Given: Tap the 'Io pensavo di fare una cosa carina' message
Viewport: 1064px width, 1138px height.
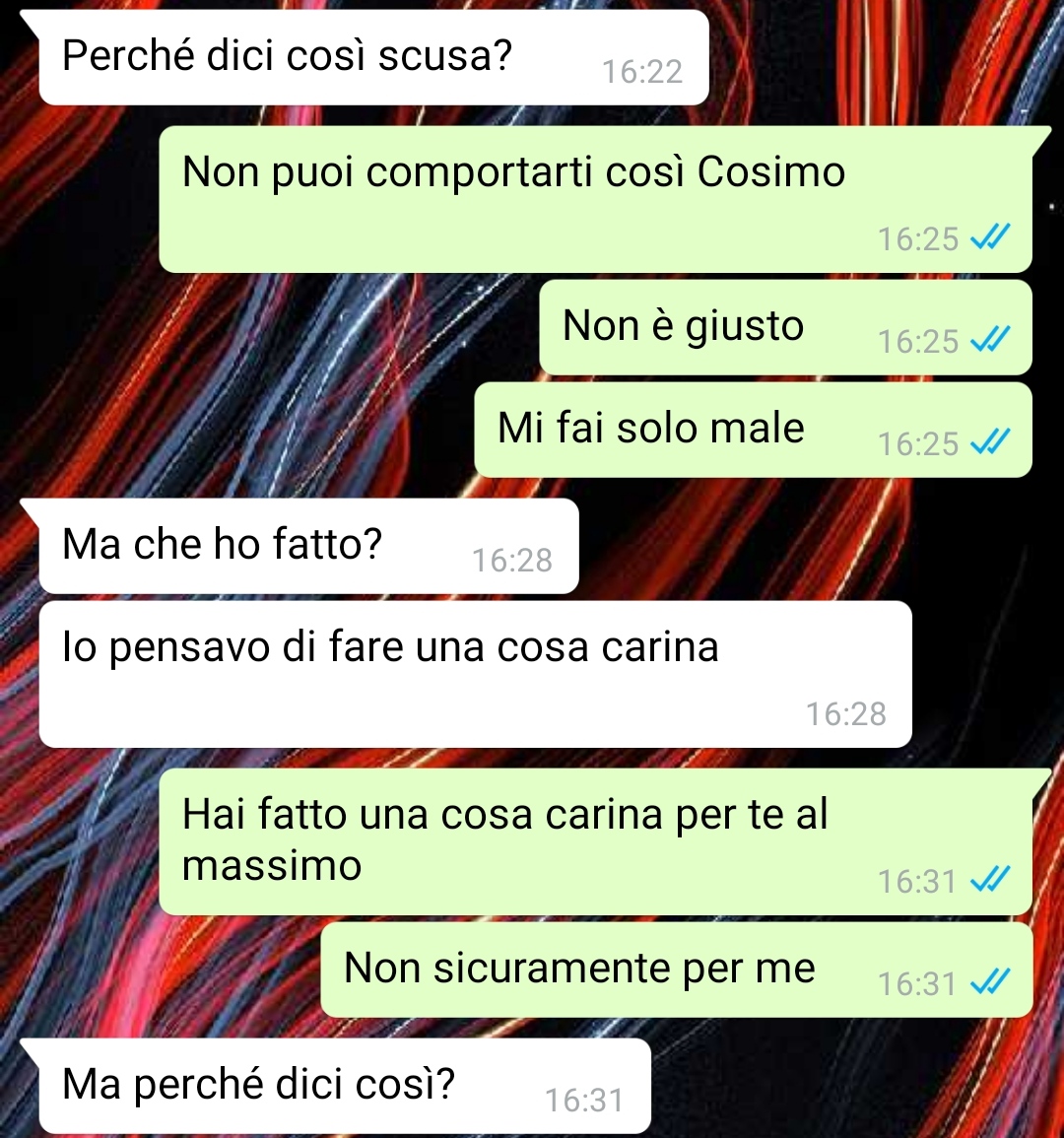Looking at the screenshot, I should 475,674.
